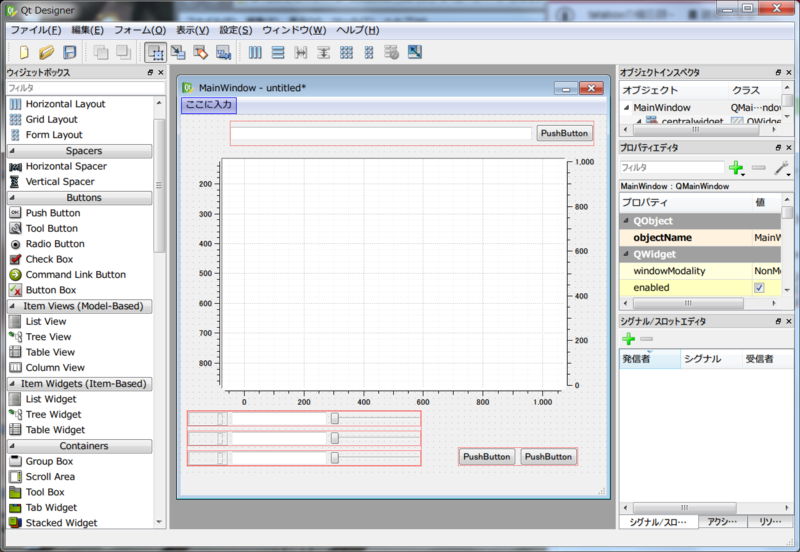Collapse the QWidget property group
The width and height of the screenshot is (800, 552).
coord(626,254)
